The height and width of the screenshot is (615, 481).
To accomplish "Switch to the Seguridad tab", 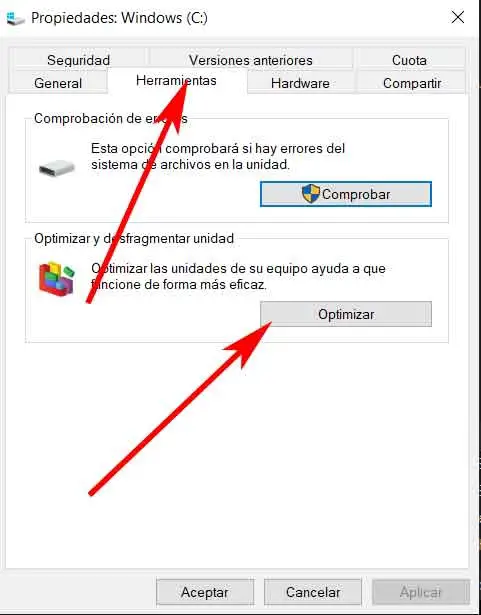I will point(78,60).
